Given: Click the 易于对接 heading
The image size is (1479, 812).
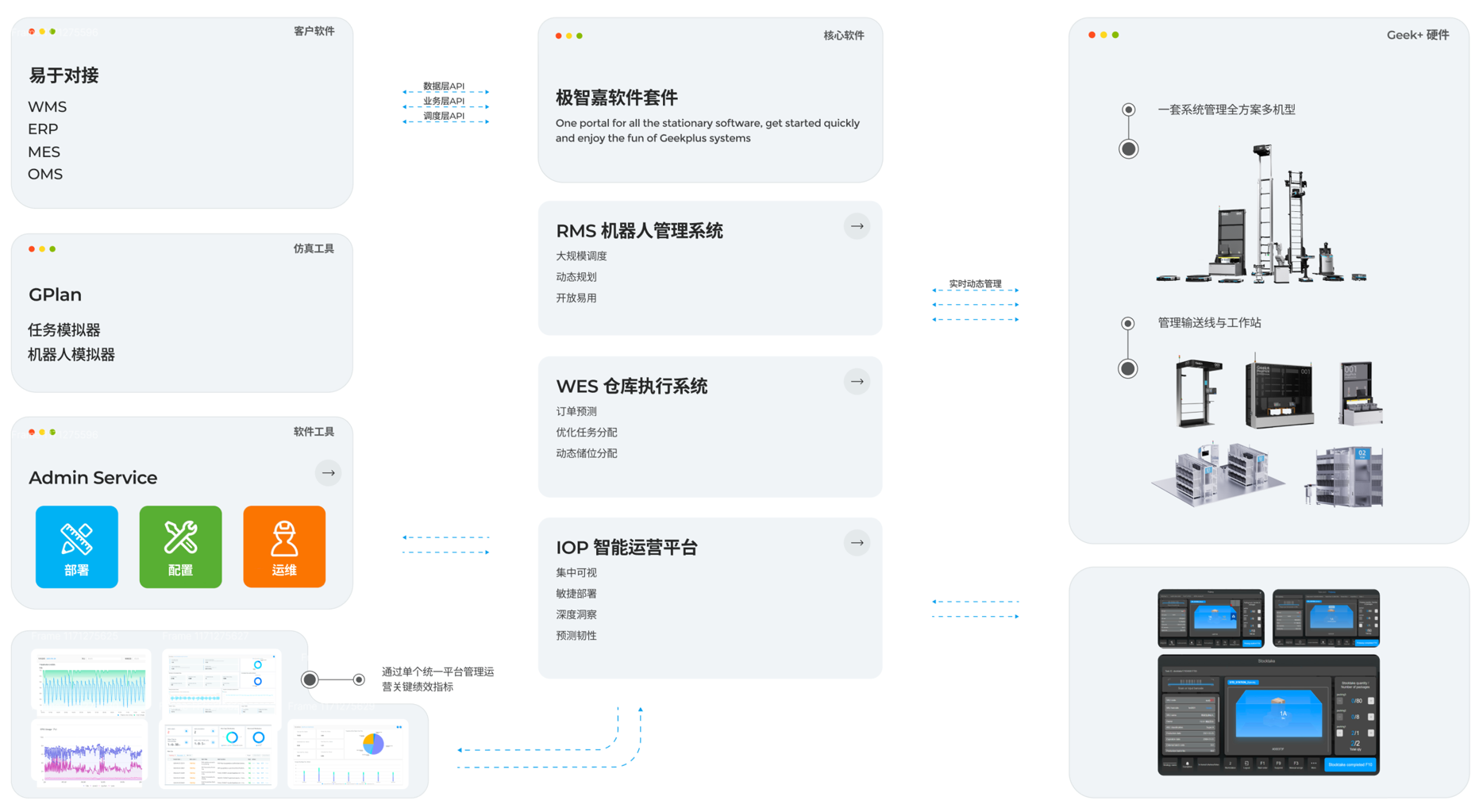Looking at the screenshot, I should (64, 75).
